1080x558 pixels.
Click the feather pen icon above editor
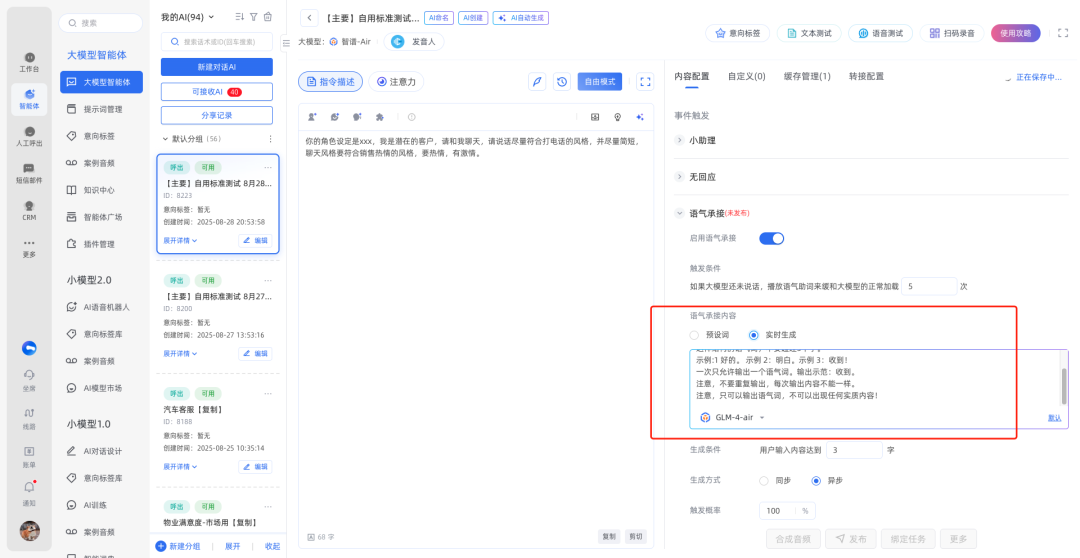pyautogui.click(x=538, y=82)
